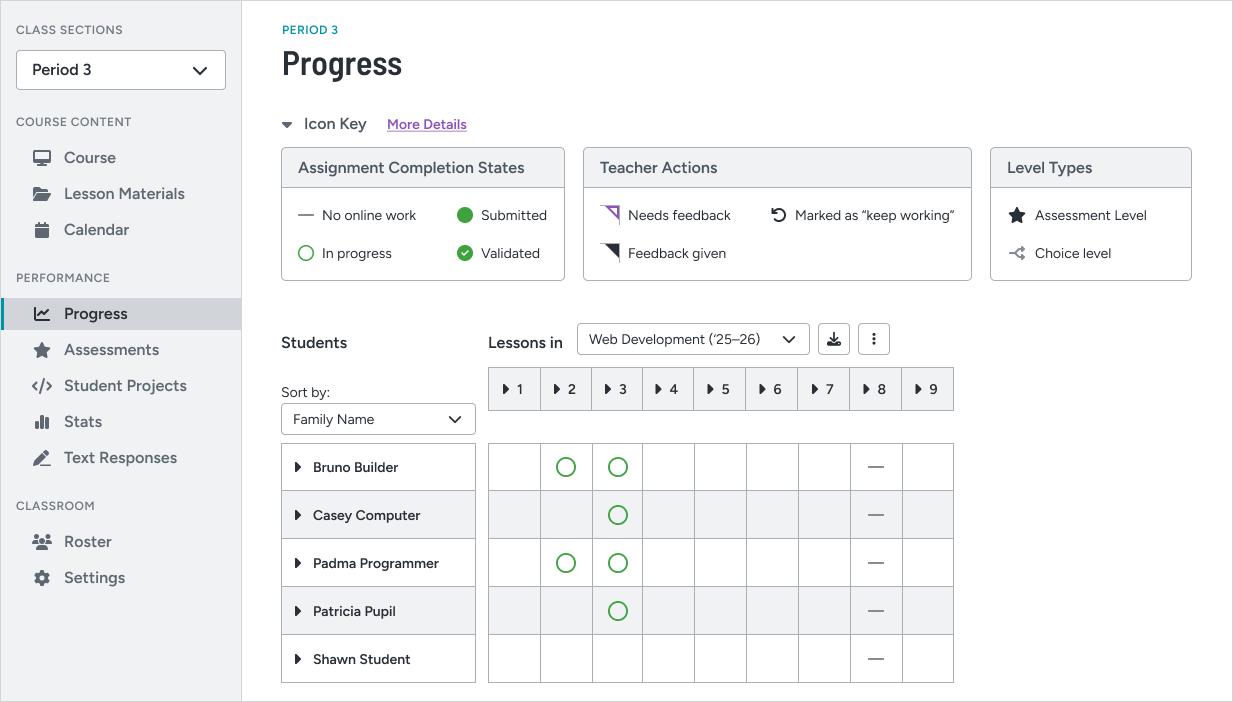This screenshot has height=702, width=1233.
Task: Open the three-dot more options menu
Action: coord(874,339)
